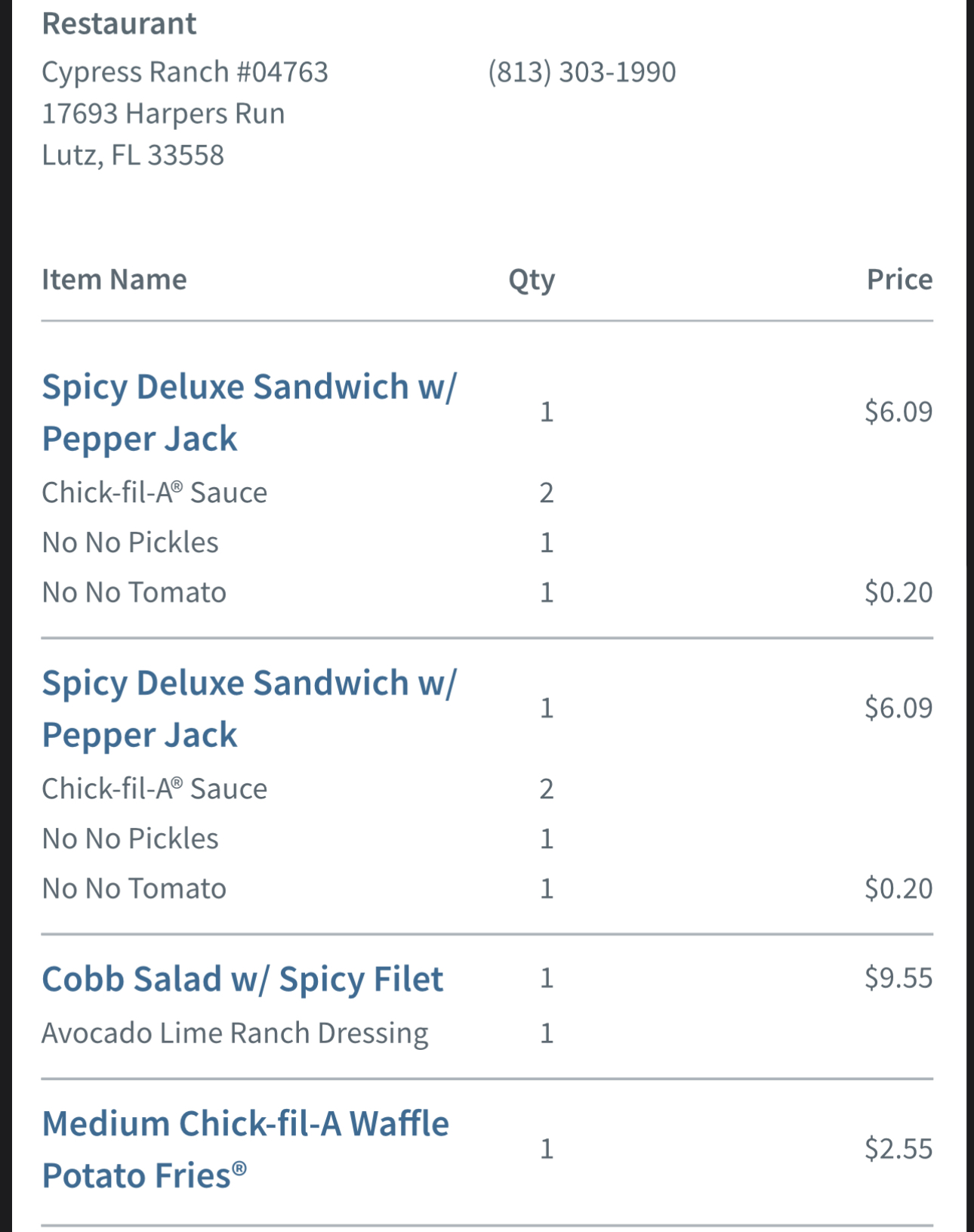
Task: Click the Lutz, FL 33558 address text
Action: point(133,156)
